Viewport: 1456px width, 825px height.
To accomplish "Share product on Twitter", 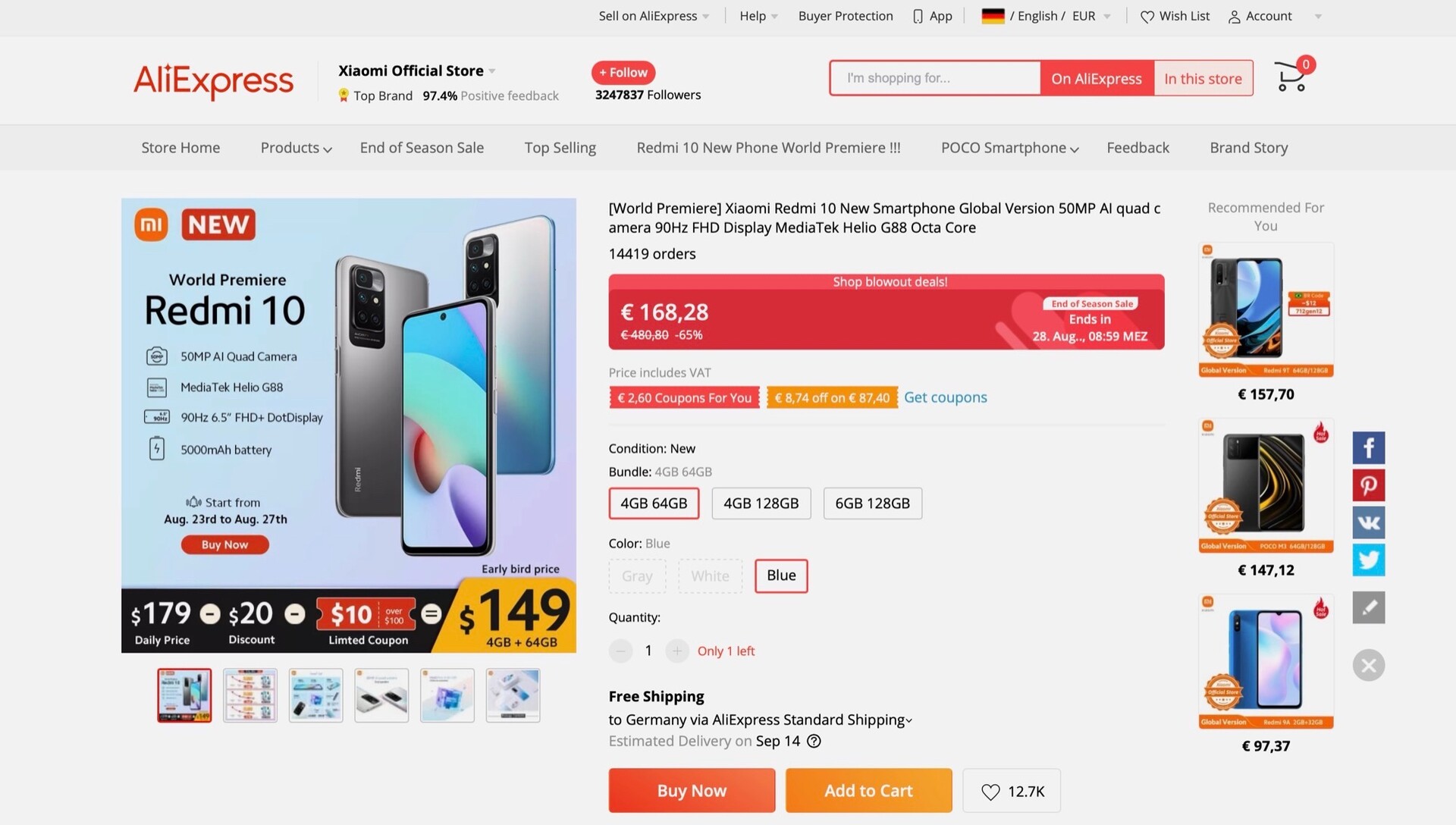I will pyautogui.click(x=1368, y=560).
